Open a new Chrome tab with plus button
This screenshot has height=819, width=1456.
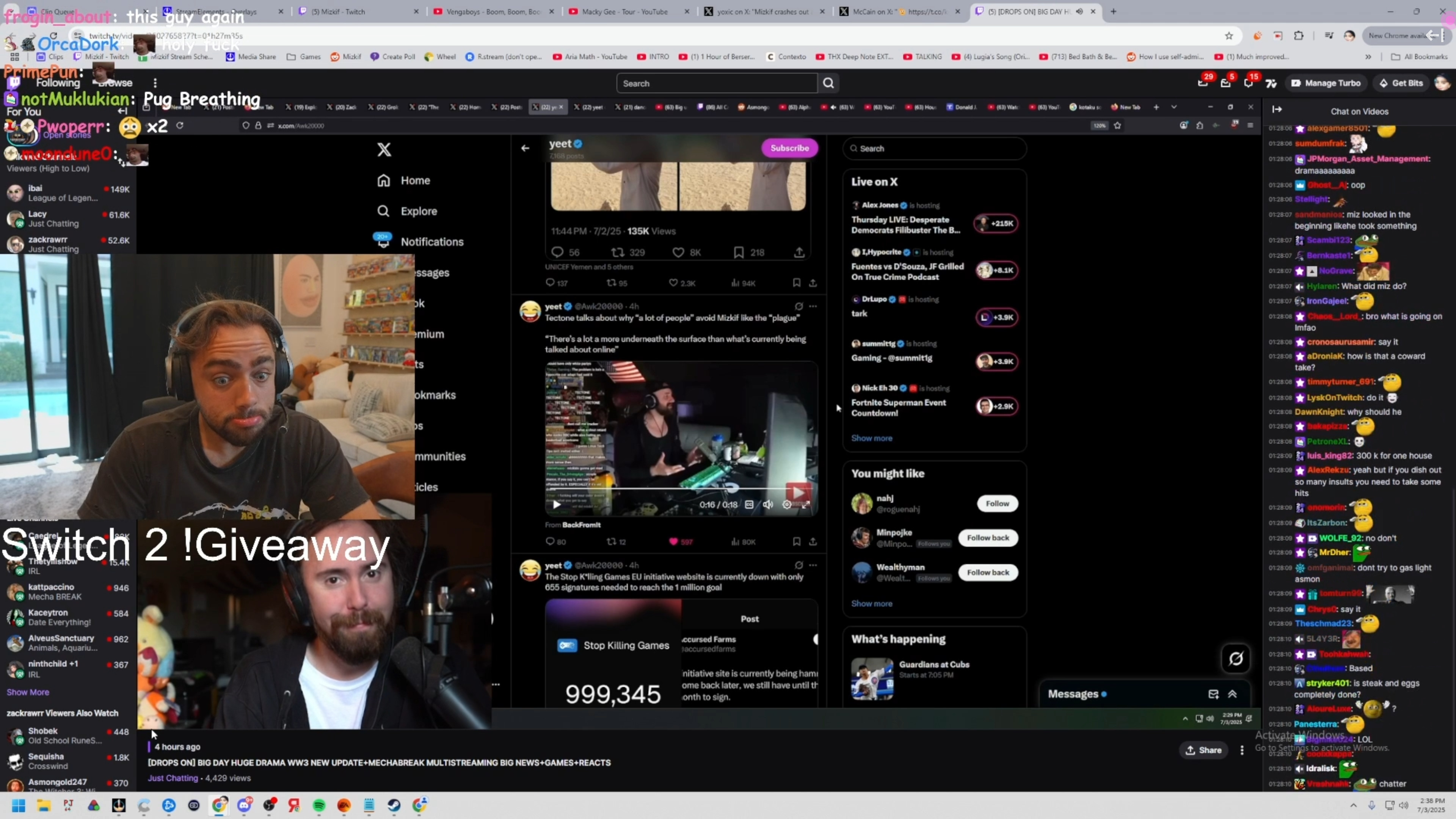1114,11
